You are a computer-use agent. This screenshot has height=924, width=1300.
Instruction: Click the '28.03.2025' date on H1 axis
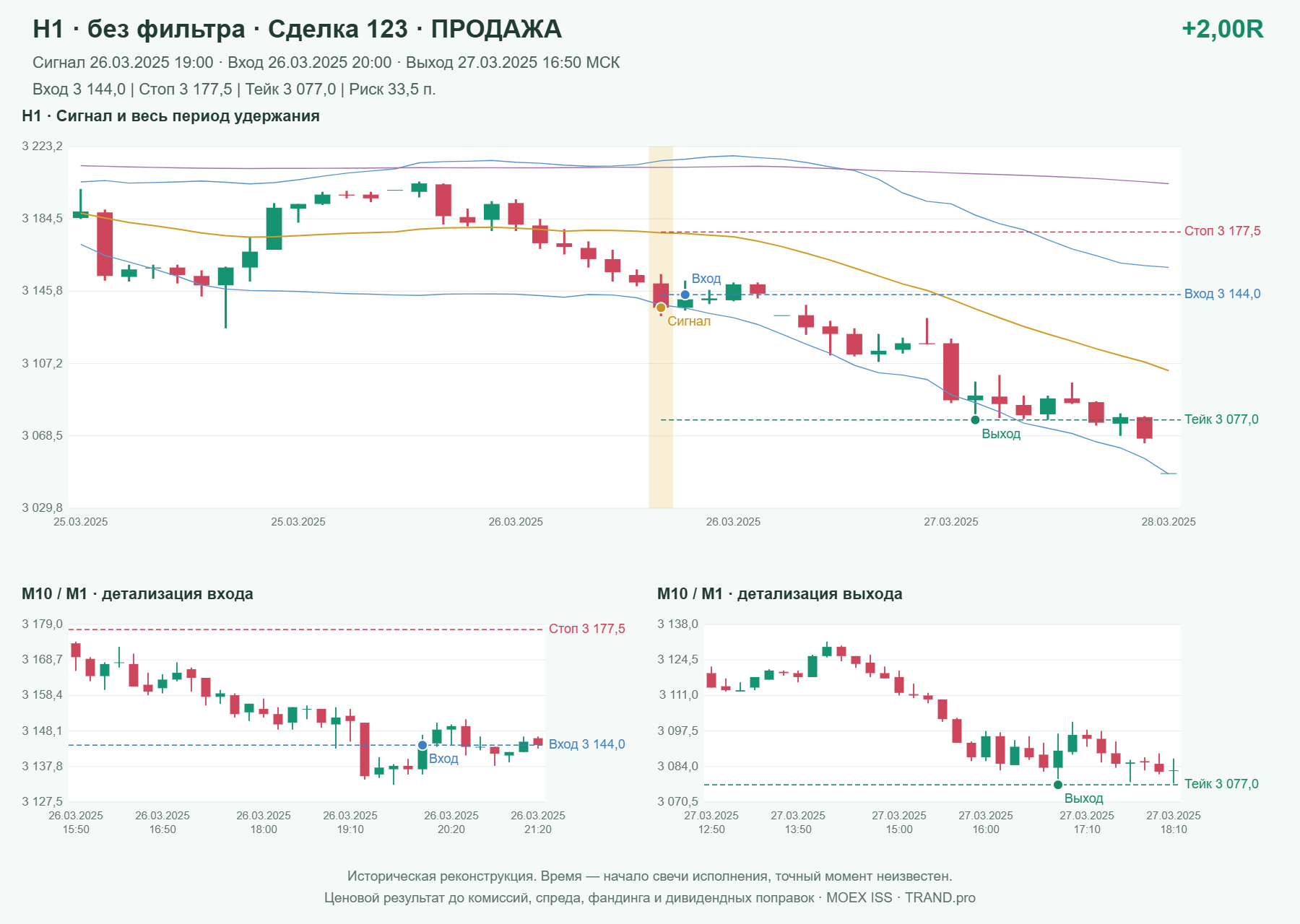click(x=1168, y=522)
